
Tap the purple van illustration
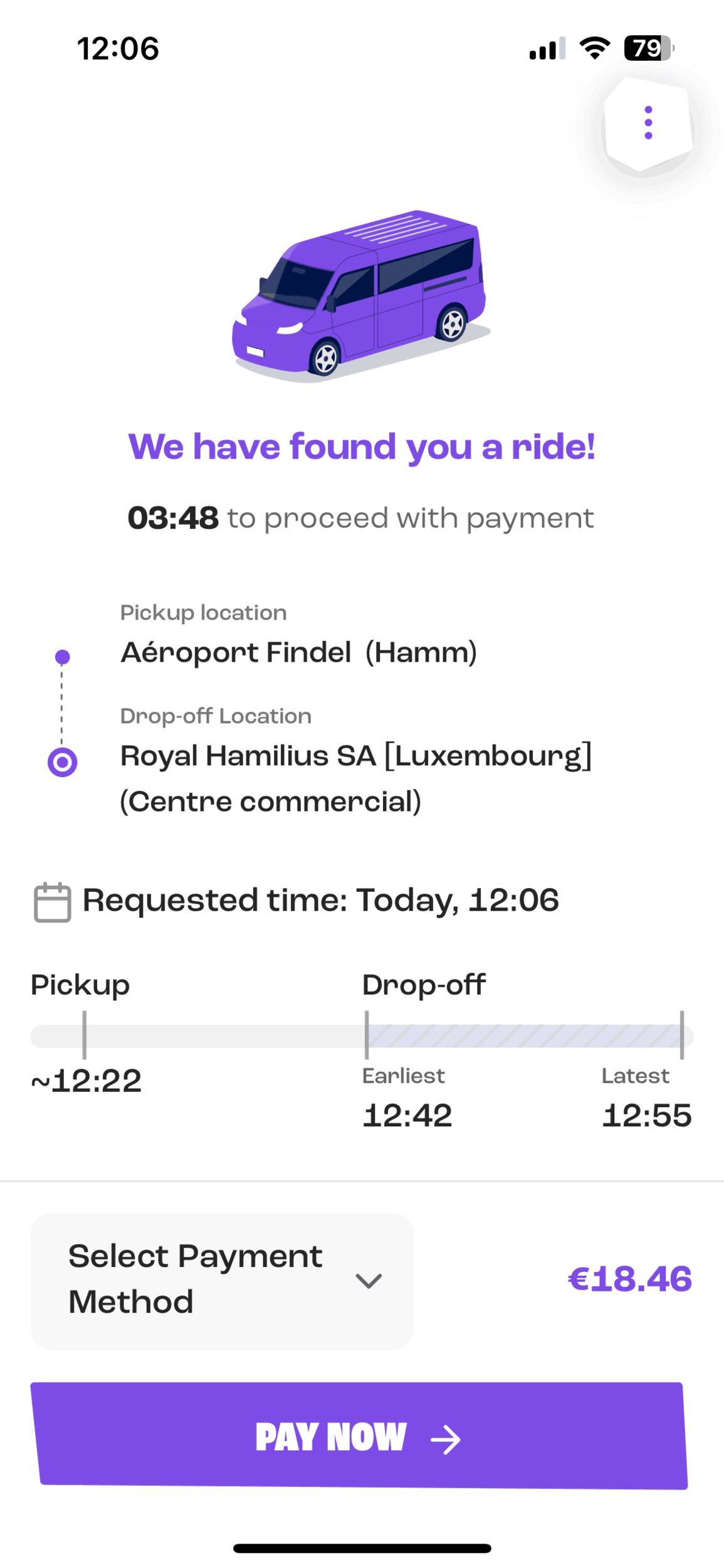coord(361,296)
